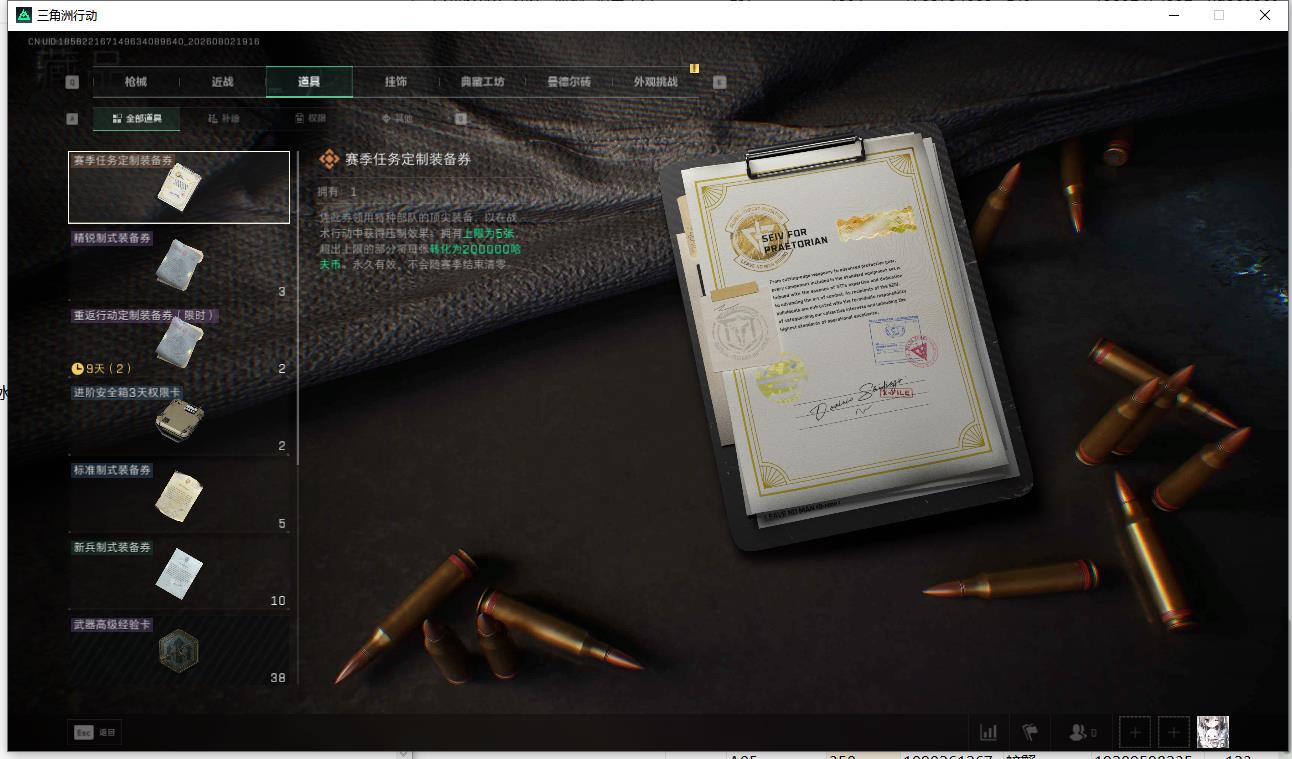Select the 道具 tab
The height and width of the screenshot is (759, 1292).
[x=309, y=82]
